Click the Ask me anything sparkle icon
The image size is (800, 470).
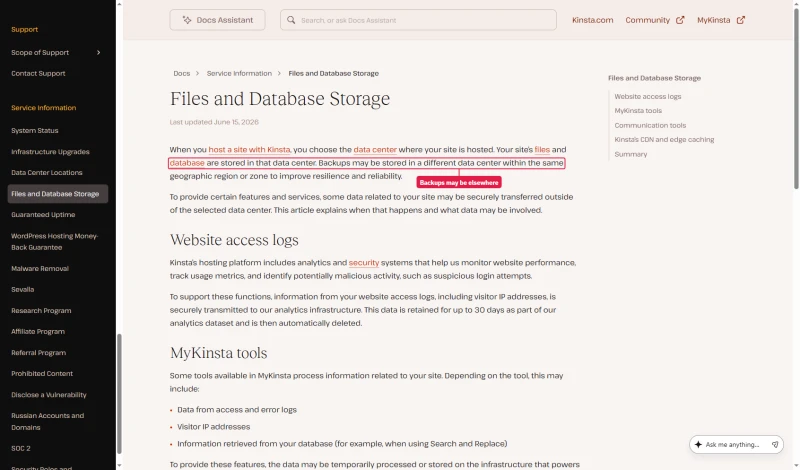pyautogui.click(x=698, y=444)
